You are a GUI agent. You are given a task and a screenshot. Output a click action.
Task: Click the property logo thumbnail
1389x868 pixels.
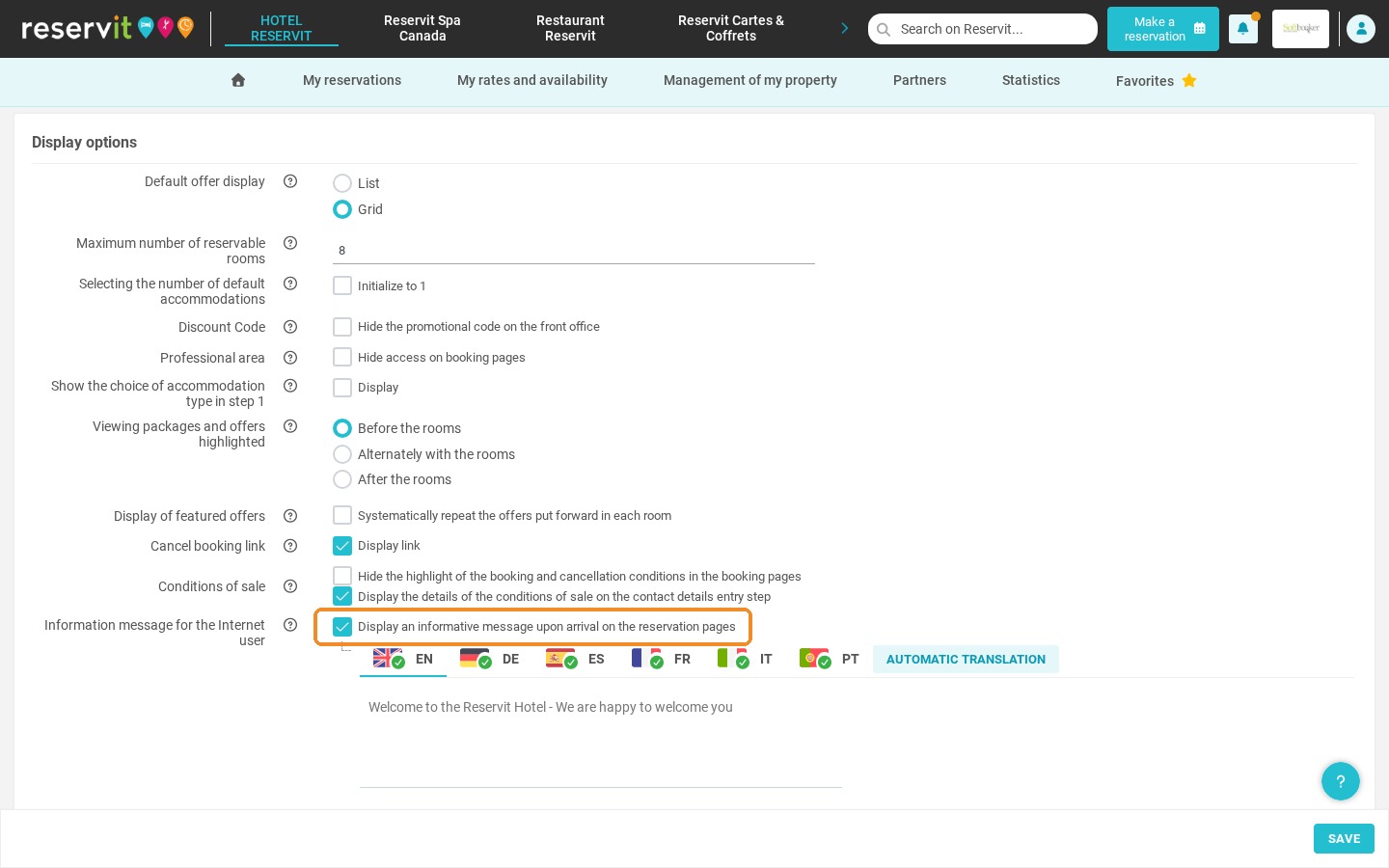[x=1300, y=29]
